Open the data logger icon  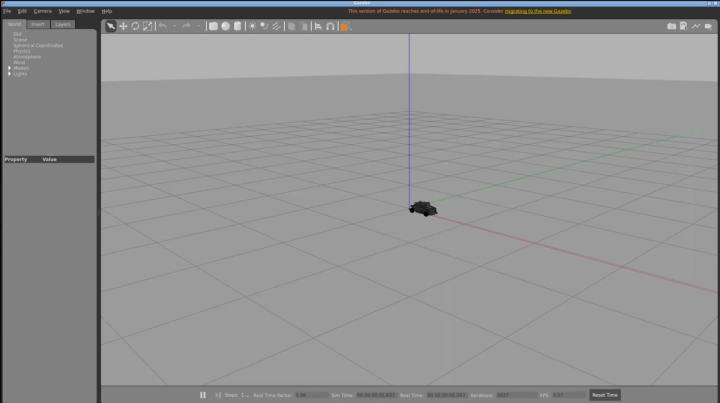click(684, 26)
